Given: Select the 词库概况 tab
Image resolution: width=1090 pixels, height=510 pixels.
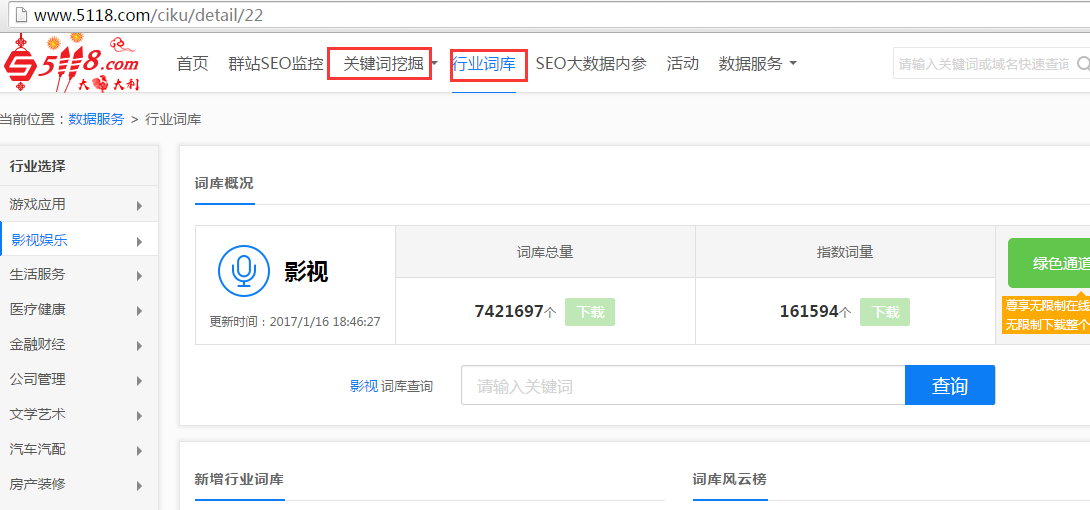Looking at the screenshot, I should (224, 183).
